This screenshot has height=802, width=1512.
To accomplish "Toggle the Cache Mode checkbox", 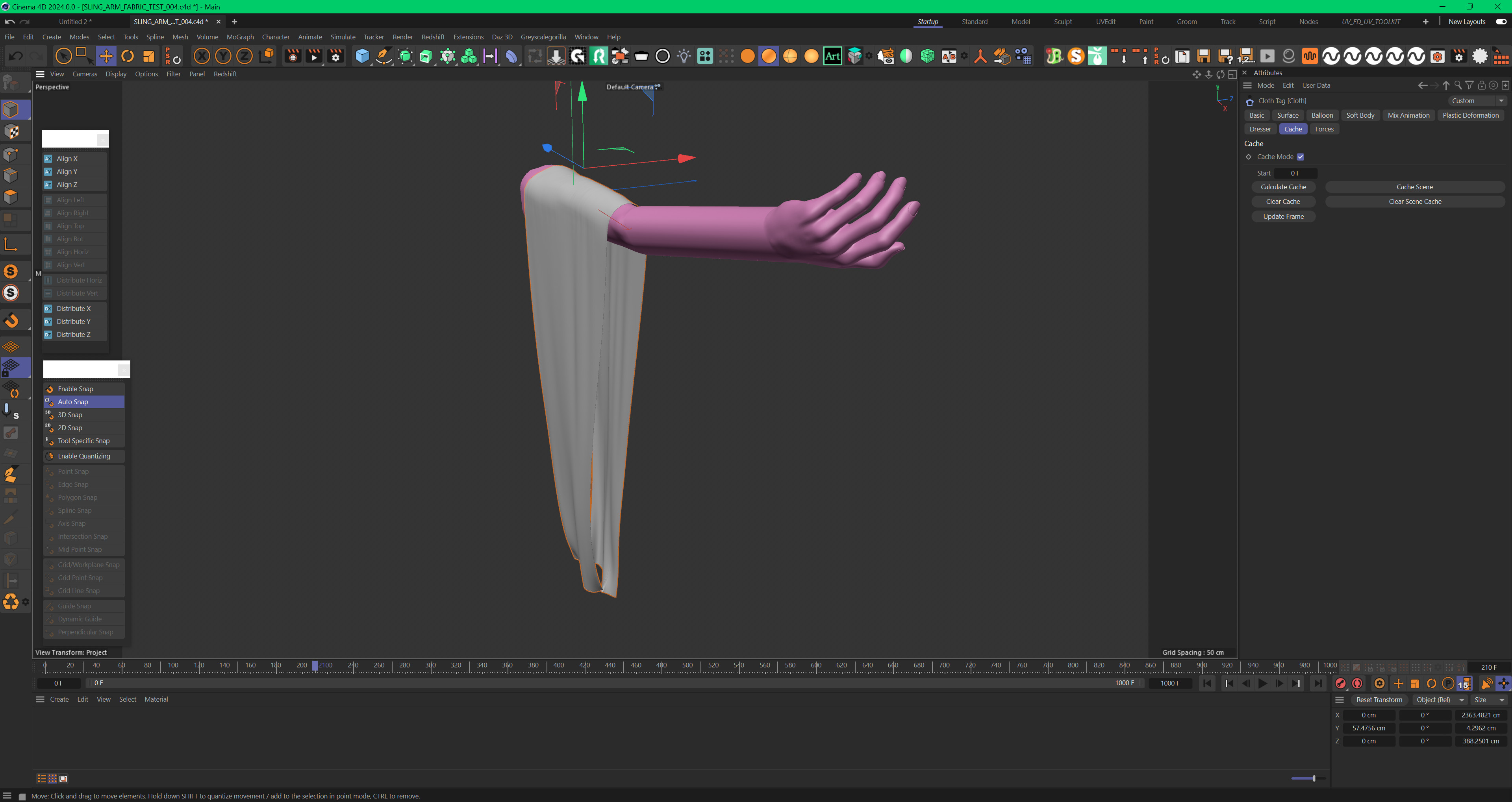I will click(1300, 157).
